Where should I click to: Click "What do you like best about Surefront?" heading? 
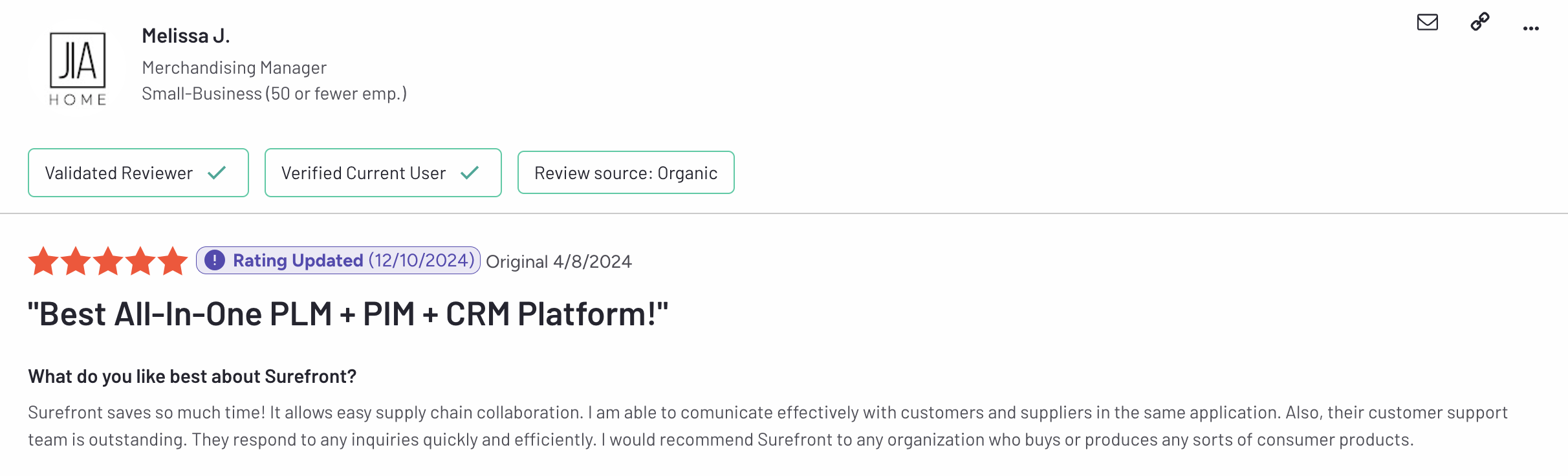[x=192, y=376]
